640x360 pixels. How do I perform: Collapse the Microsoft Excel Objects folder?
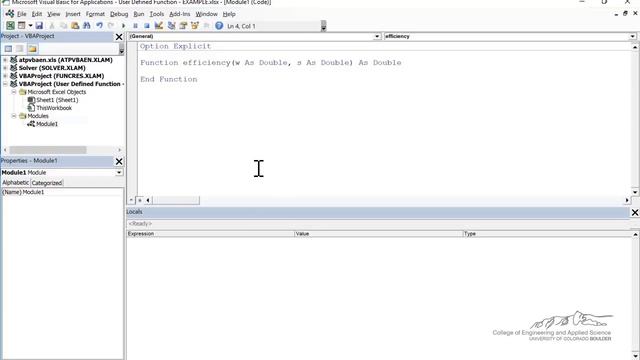(14, 92)
